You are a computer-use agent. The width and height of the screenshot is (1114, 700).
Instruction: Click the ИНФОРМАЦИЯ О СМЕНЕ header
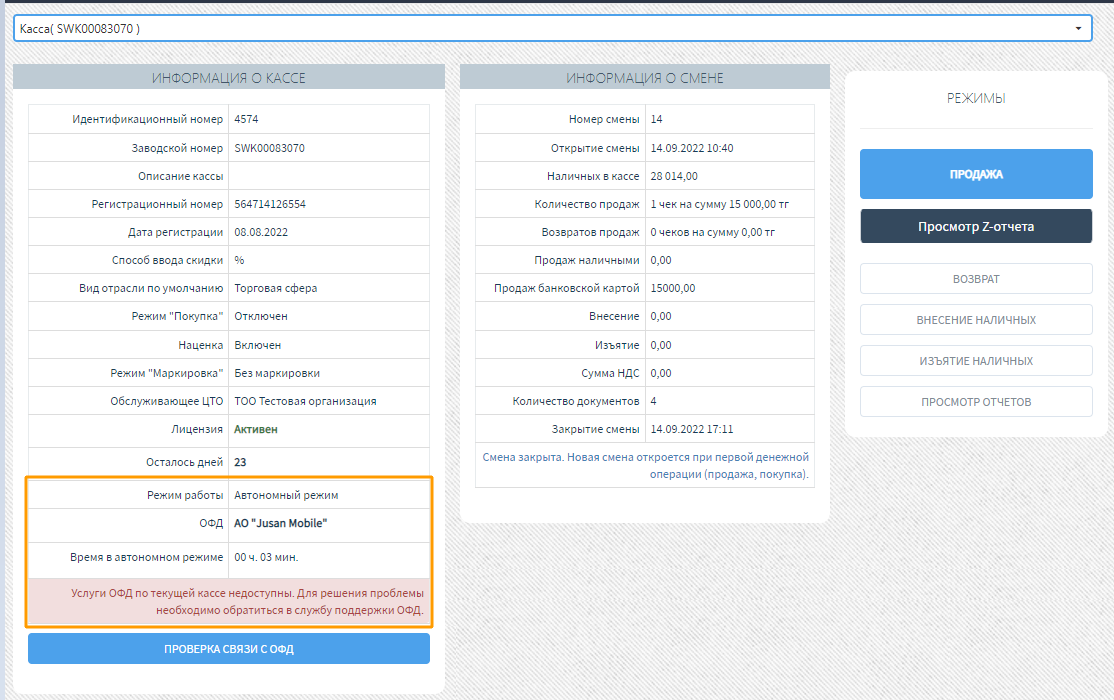point(644,78)
